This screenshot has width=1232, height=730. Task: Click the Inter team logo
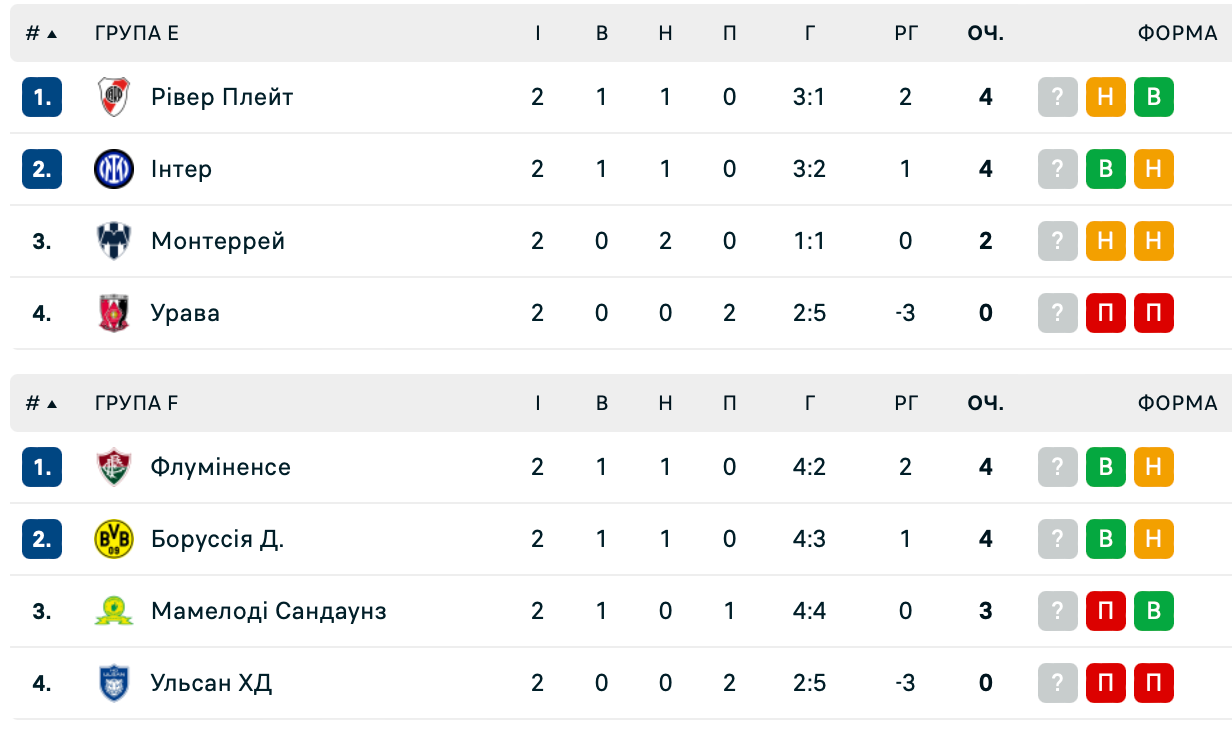[x=113, y=169]
